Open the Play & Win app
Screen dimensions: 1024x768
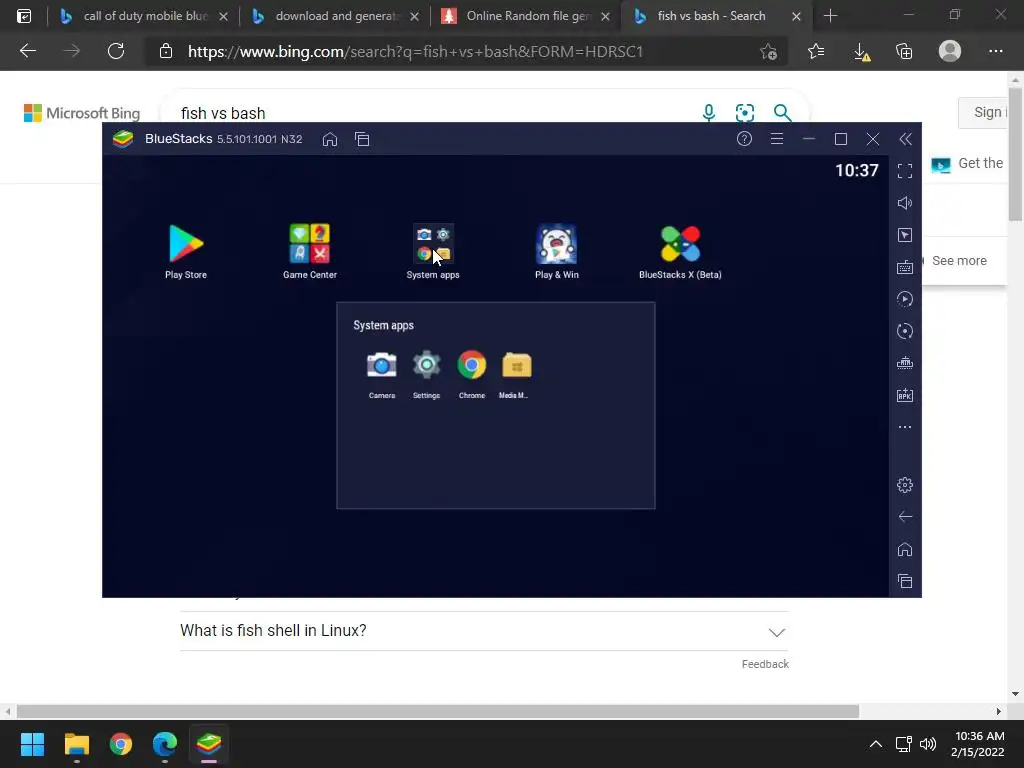click(556, 244)
